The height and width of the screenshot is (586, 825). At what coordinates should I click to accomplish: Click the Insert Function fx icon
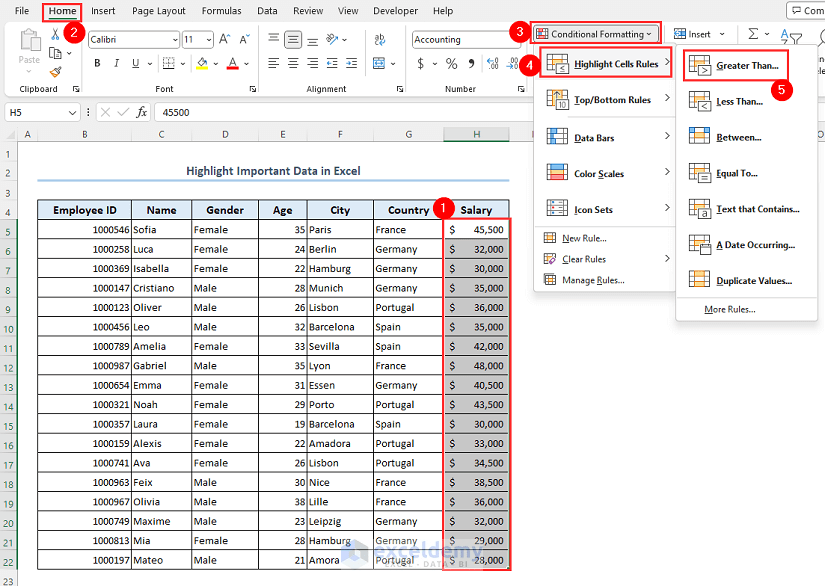[142, 112]
